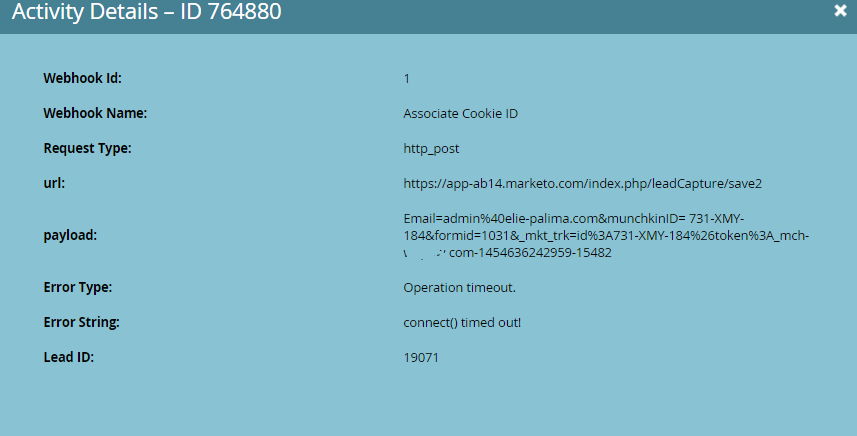This screenshot has width=857, height=436.
Task: Click the Lead ID value 19071
Action: [421, 358]
